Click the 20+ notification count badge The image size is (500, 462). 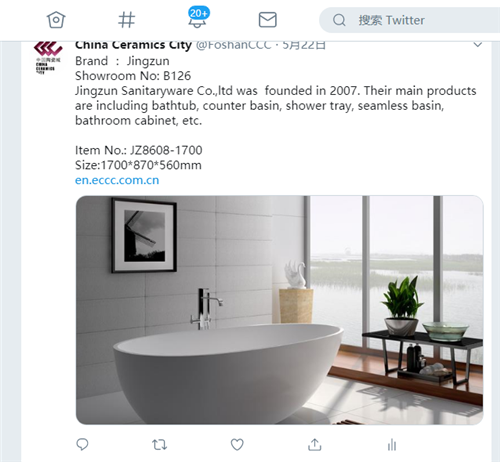[199, 13]
